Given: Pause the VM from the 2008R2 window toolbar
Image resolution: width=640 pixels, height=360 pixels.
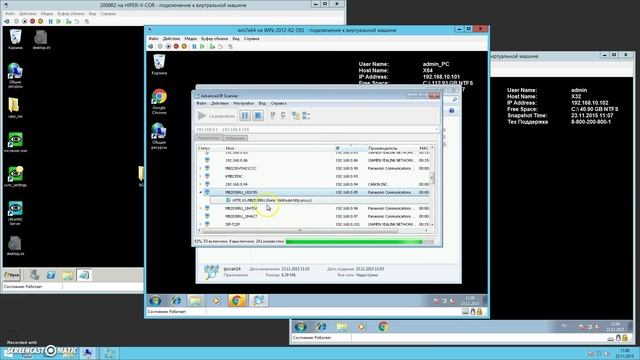Looking at the screenshot, I should 51,21.
